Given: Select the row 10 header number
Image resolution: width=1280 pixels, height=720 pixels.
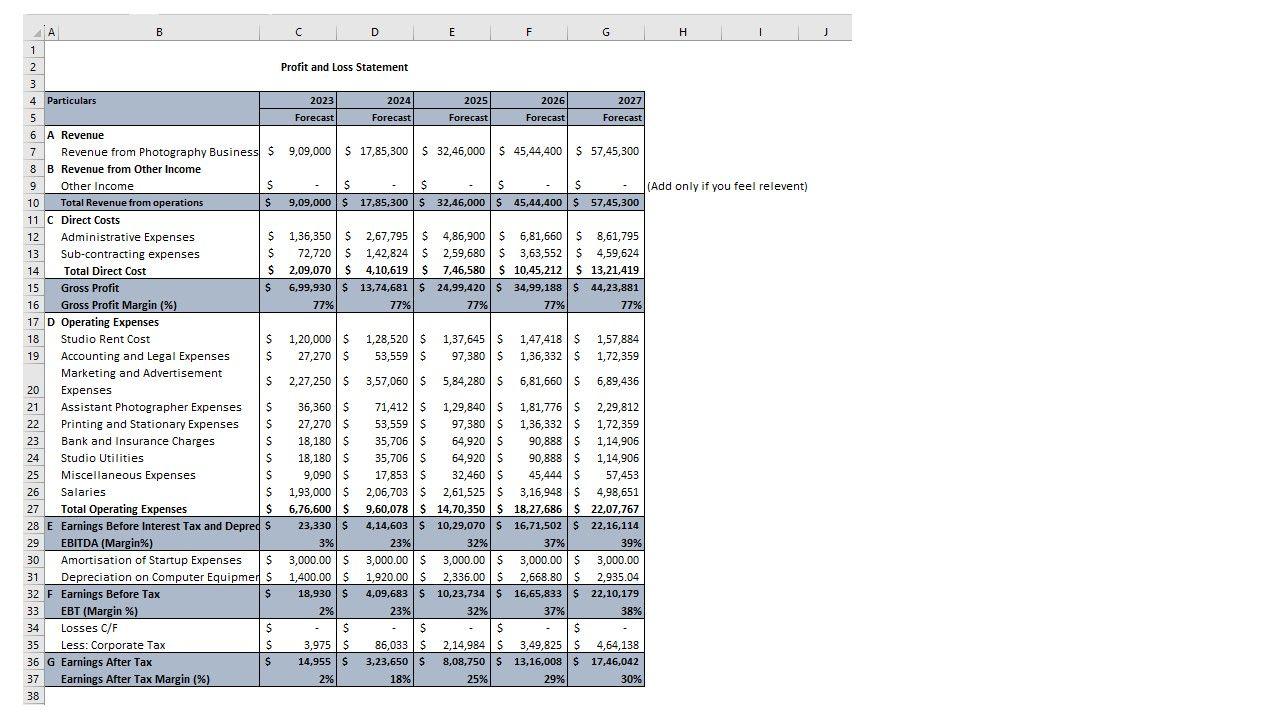Looking at the screenshot, I should tap(33, 203).
